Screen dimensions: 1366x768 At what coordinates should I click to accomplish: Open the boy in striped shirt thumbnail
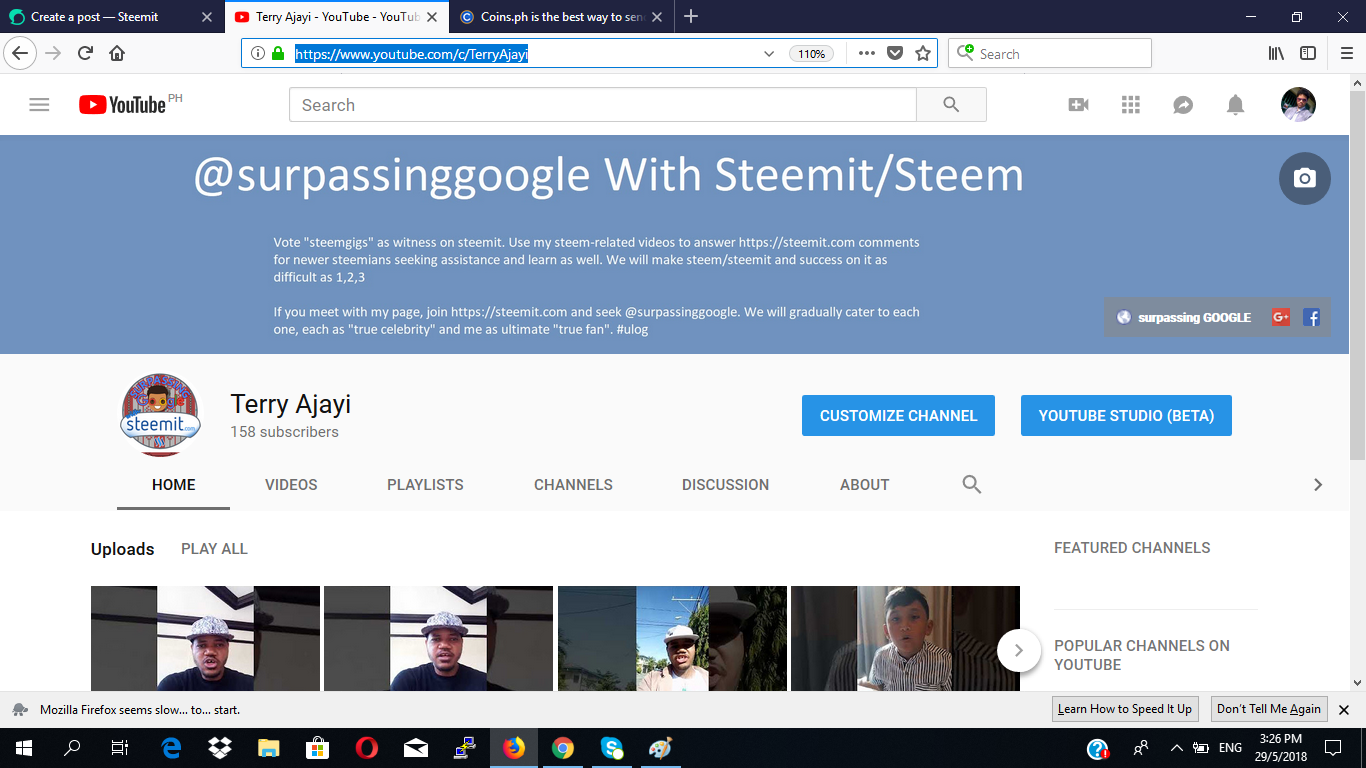905,638
